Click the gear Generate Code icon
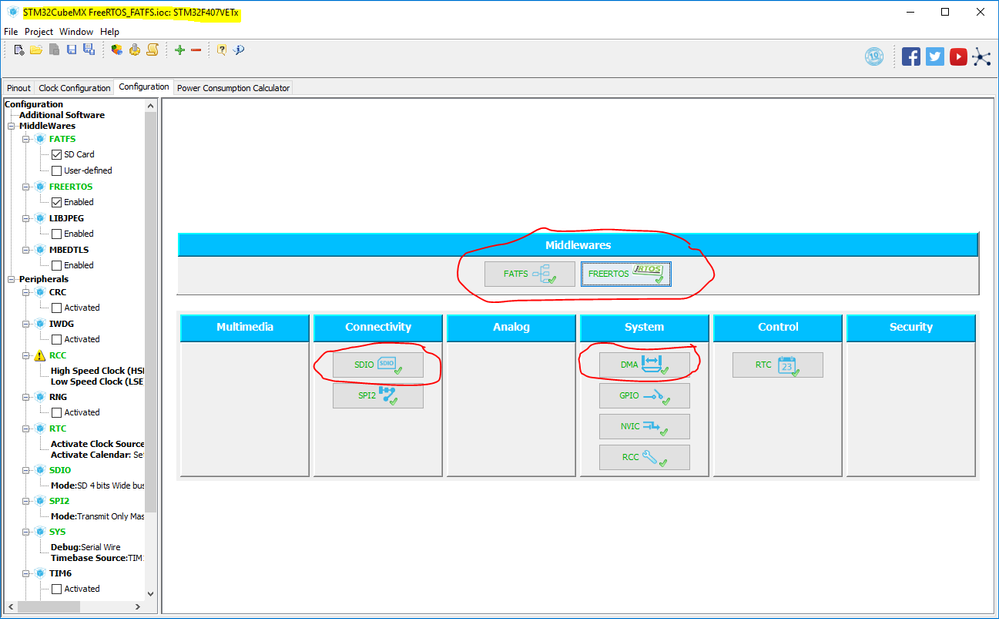999x619 pixels. tap(134, 50)
